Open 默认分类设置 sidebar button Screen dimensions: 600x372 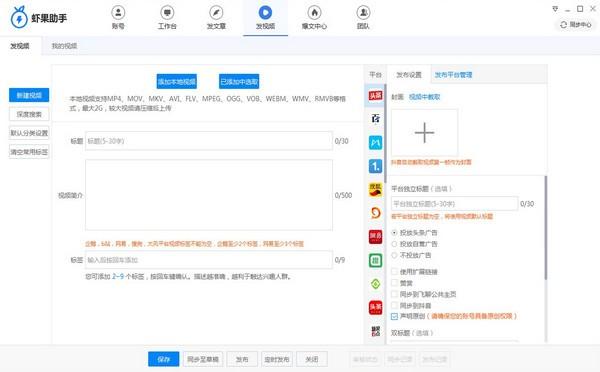point(29,133)
